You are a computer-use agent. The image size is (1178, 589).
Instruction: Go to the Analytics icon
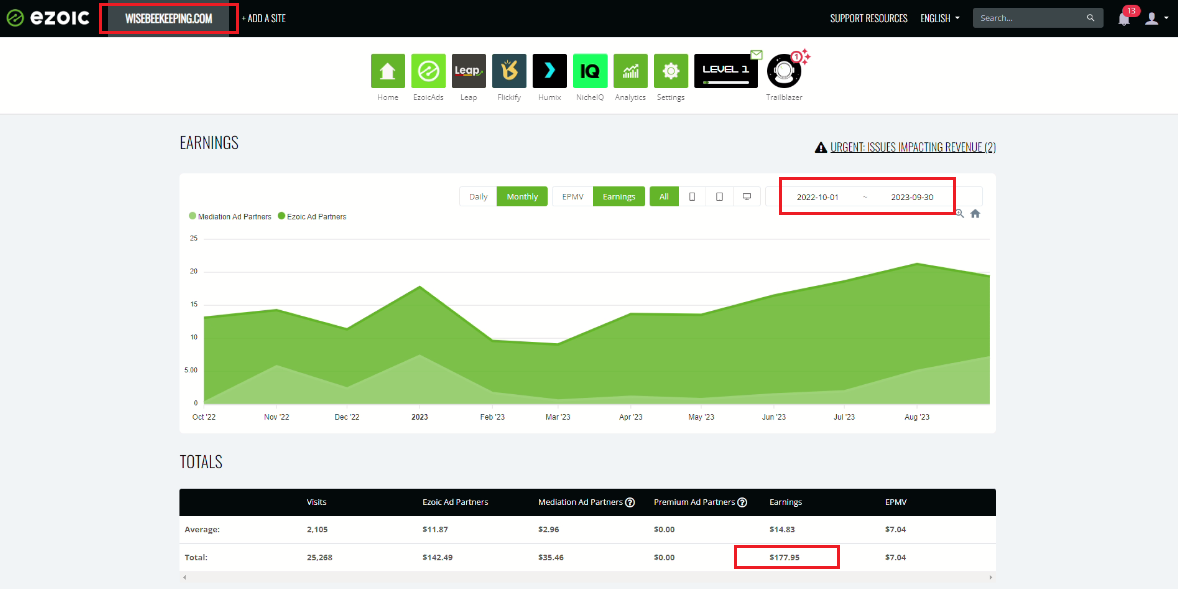click(x=630, y=71)
